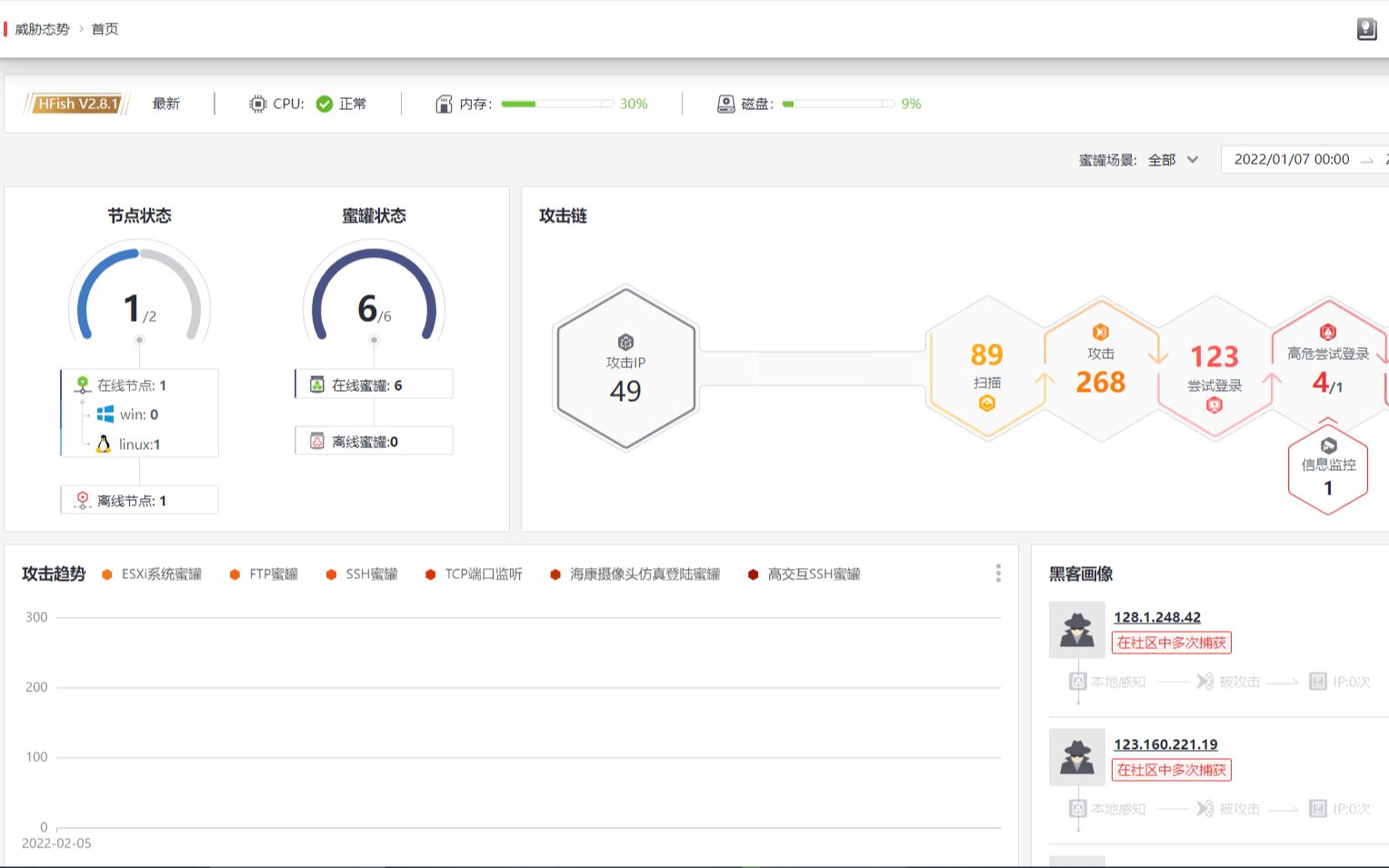1389x868 pixels.
Task: Click the memory card icon
Action: pyautogui.click(x=444, y=104)
